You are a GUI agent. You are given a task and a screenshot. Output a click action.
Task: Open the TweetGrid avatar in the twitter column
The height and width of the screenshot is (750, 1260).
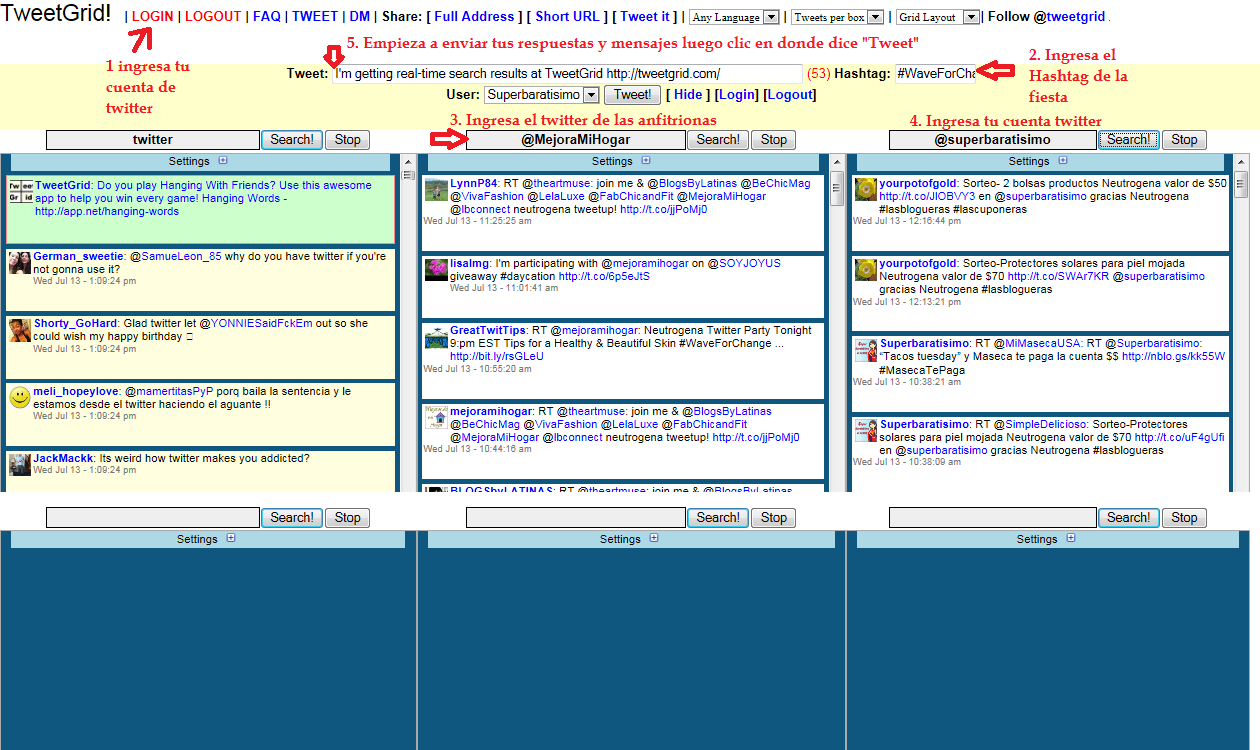(20, 192)
